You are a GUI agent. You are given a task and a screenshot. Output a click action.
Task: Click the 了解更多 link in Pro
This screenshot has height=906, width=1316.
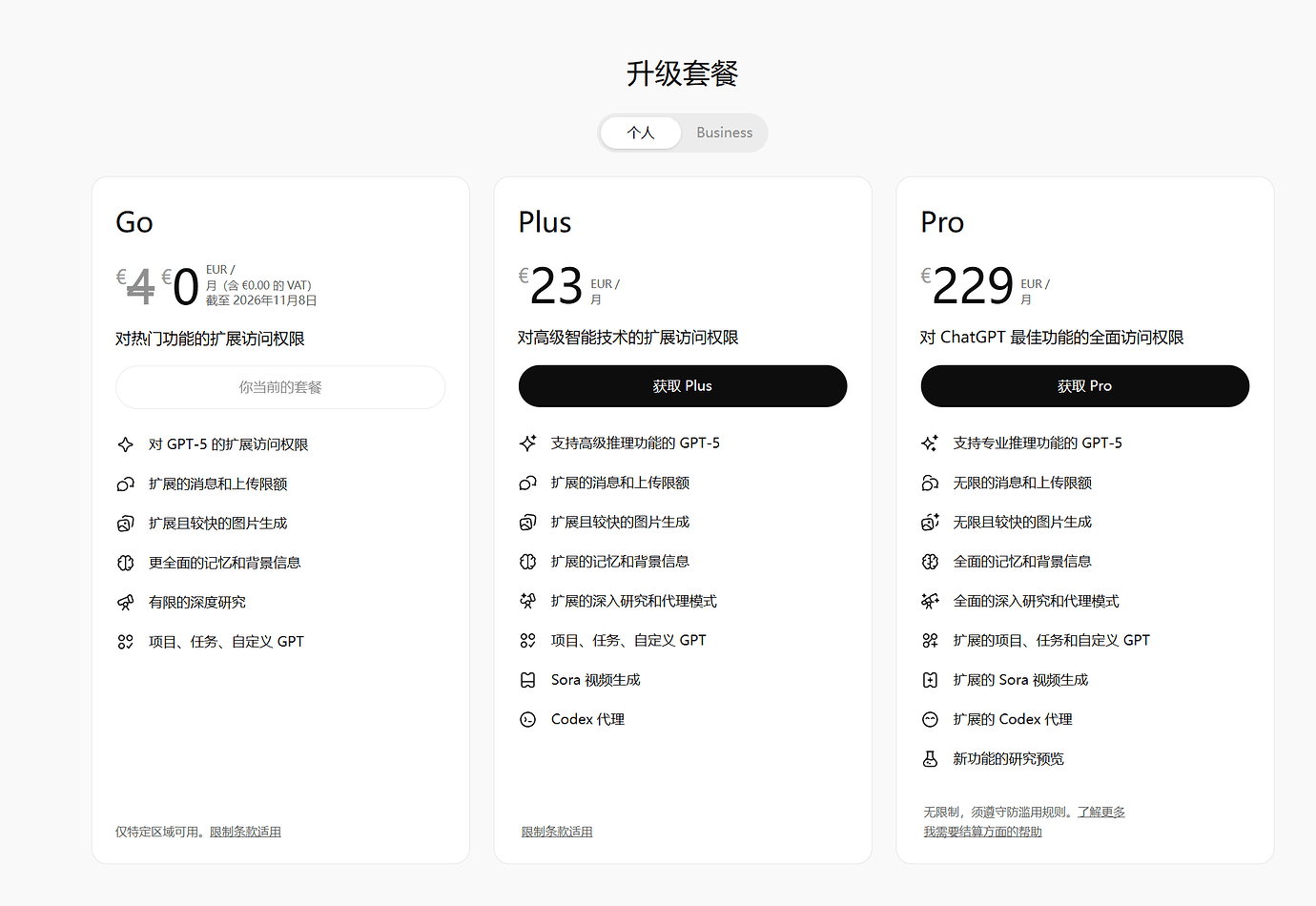tap(1100, 812)
